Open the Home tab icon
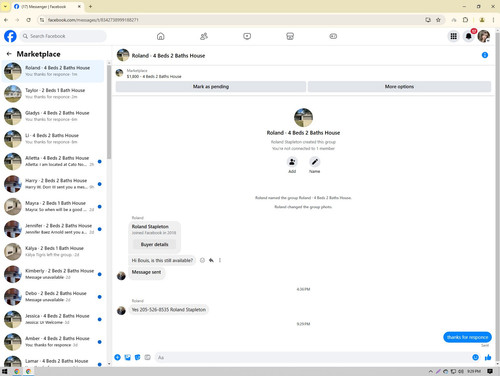Image resolution: width=500 pixels, height=376 pixels. [x=161, y=36]
